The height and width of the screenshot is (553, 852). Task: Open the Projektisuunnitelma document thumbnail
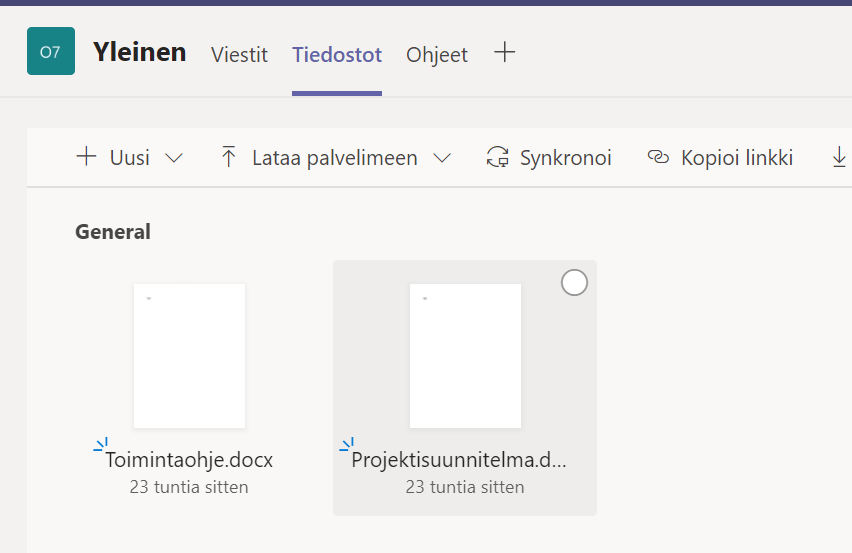tap(465, 355)
